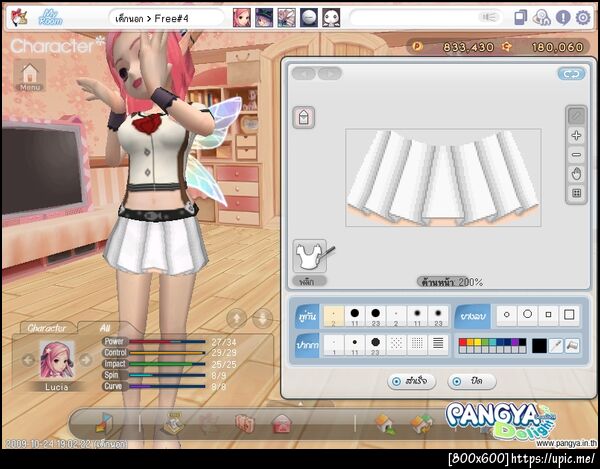Select pen size 23
This screenshot has width=600, height=469.
375,345
